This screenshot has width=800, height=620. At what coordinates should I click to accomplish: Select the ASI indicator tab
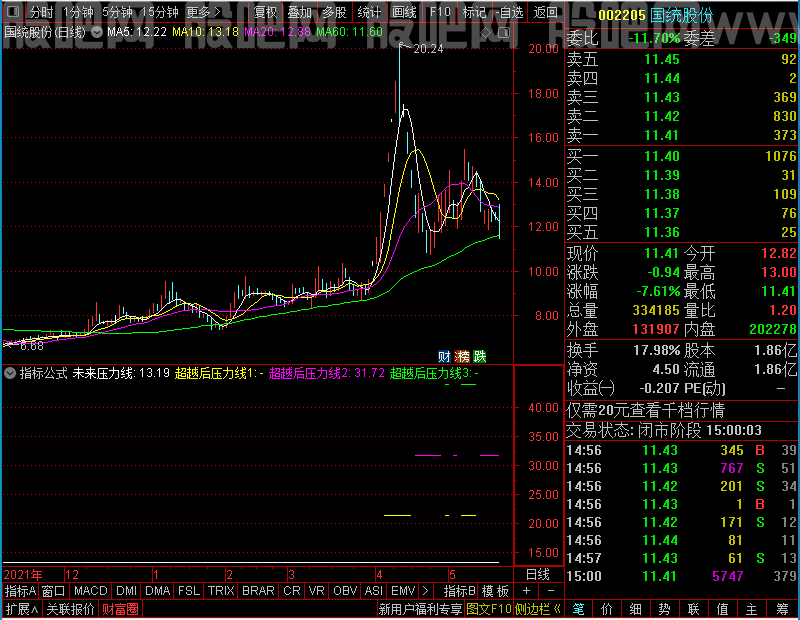click(373, 591)
